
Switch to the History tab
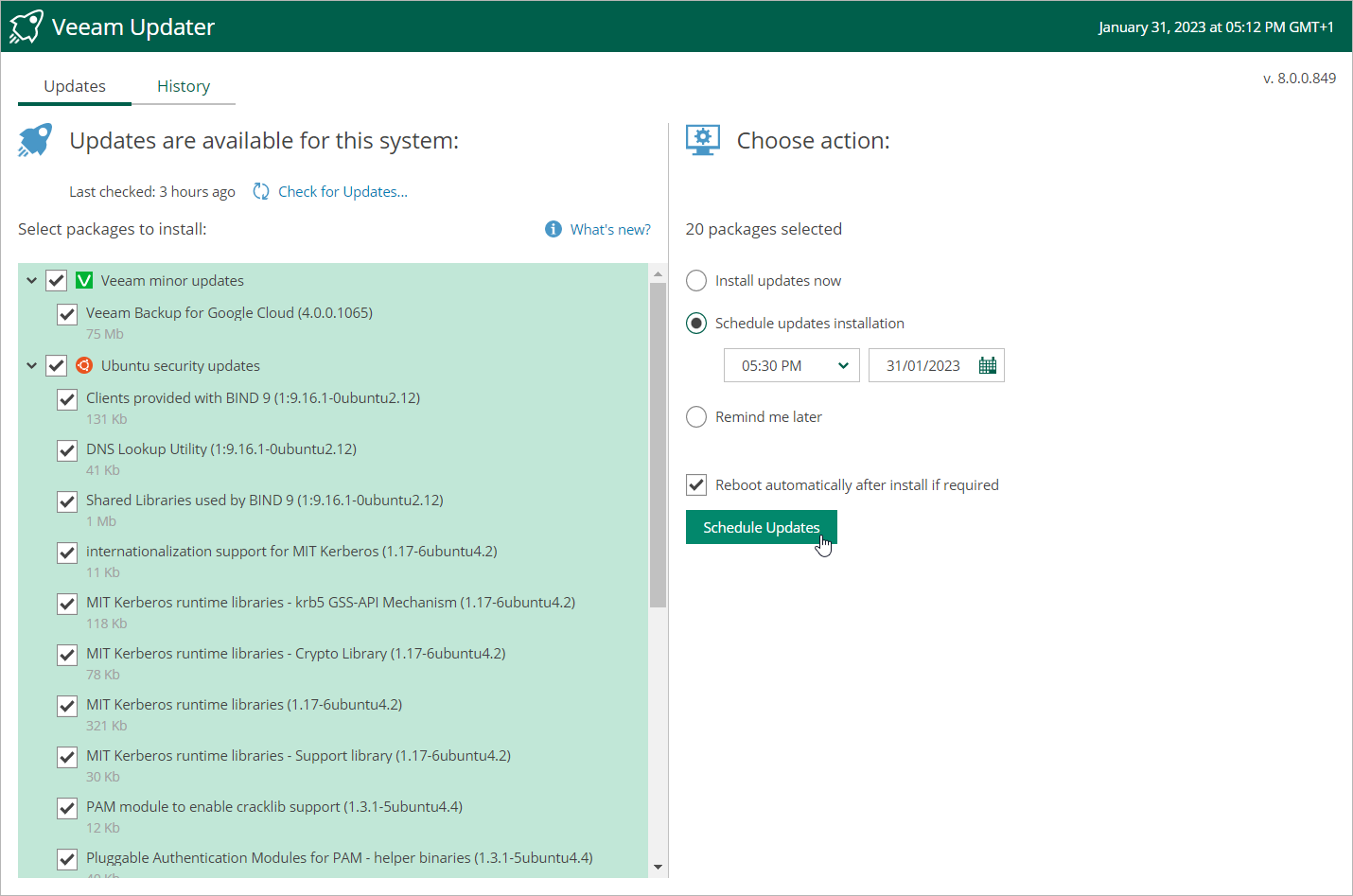click(x=184, y=86)
